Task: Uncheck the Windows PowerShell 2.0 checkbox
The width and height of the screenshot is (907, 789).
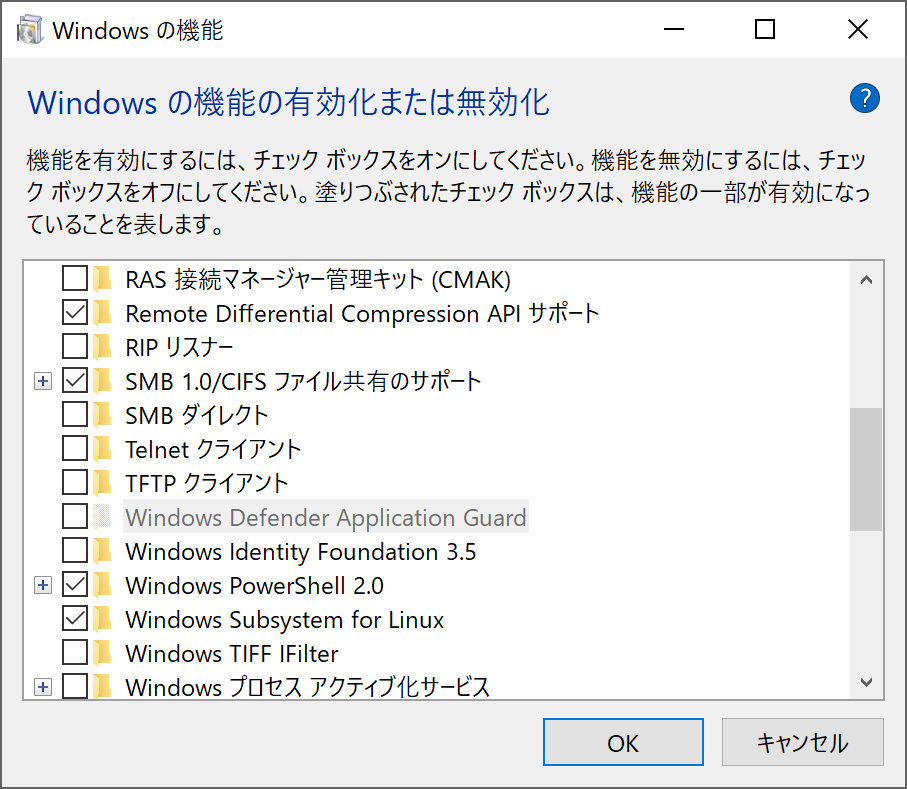Action: coord(75,585)
